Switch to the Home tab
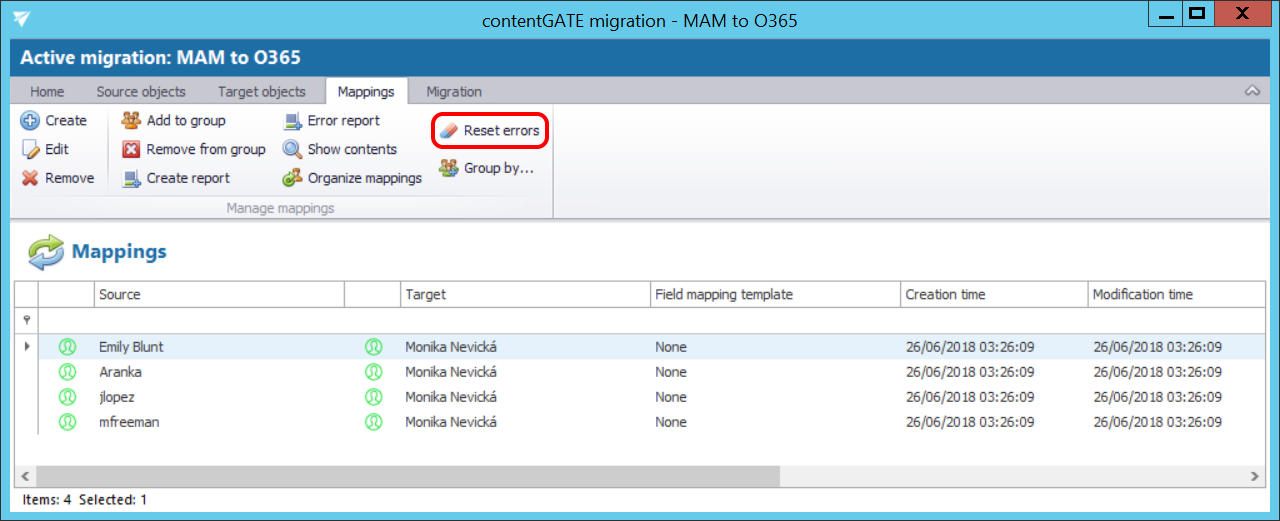The image size is (1280, 521). 47,92
